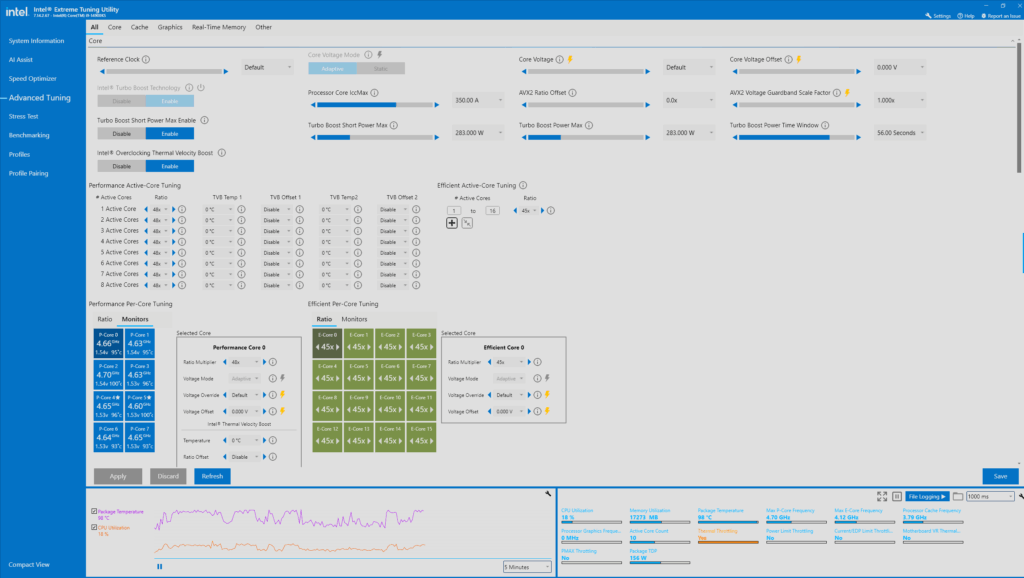Switch to the Core tab
Image resolution: width=1024 pixels, height=578 pixels.
[x=114, y=27]
